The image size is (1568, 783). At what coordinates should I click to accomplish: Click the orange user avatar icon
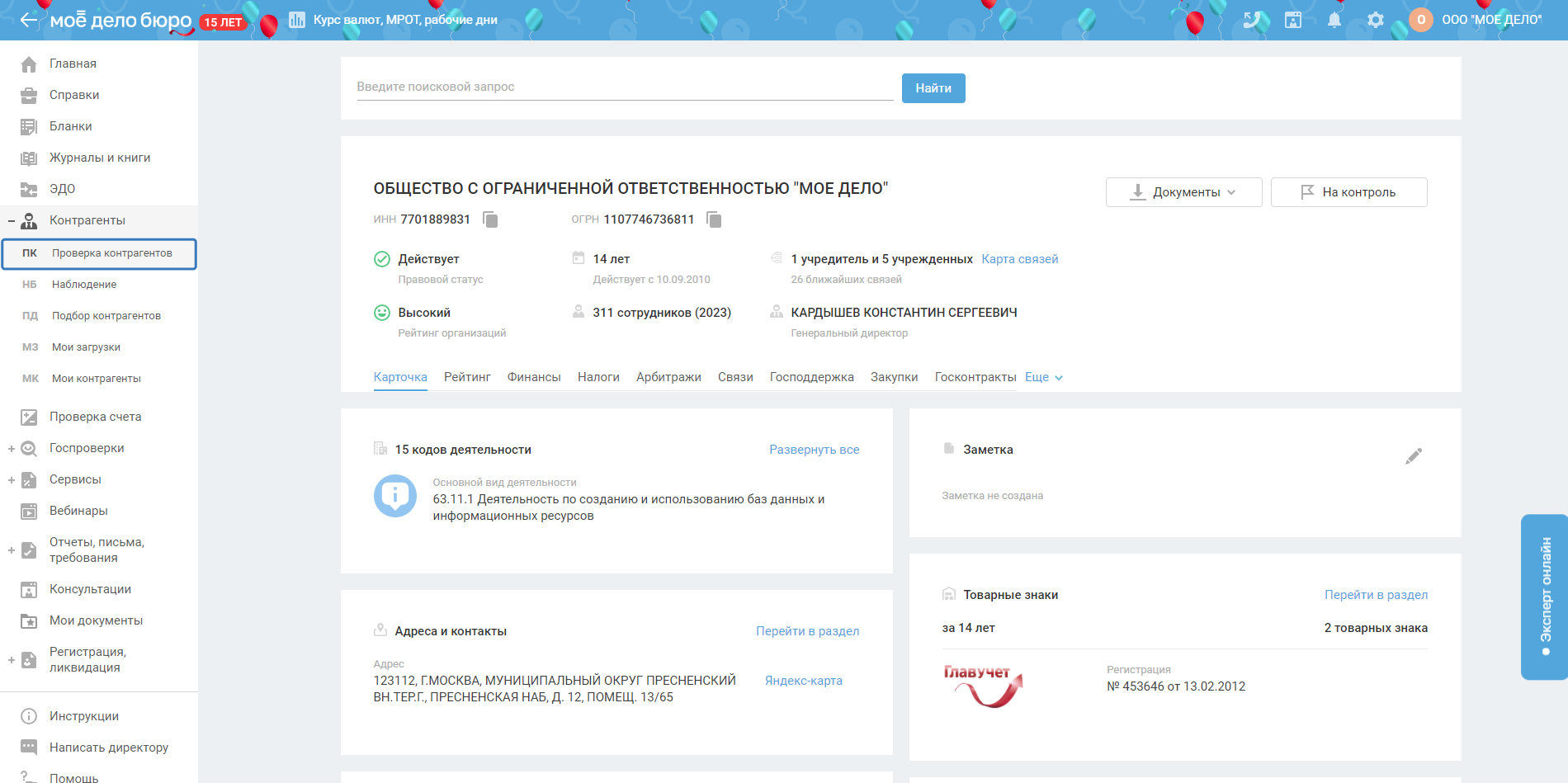pos(1421,20)
